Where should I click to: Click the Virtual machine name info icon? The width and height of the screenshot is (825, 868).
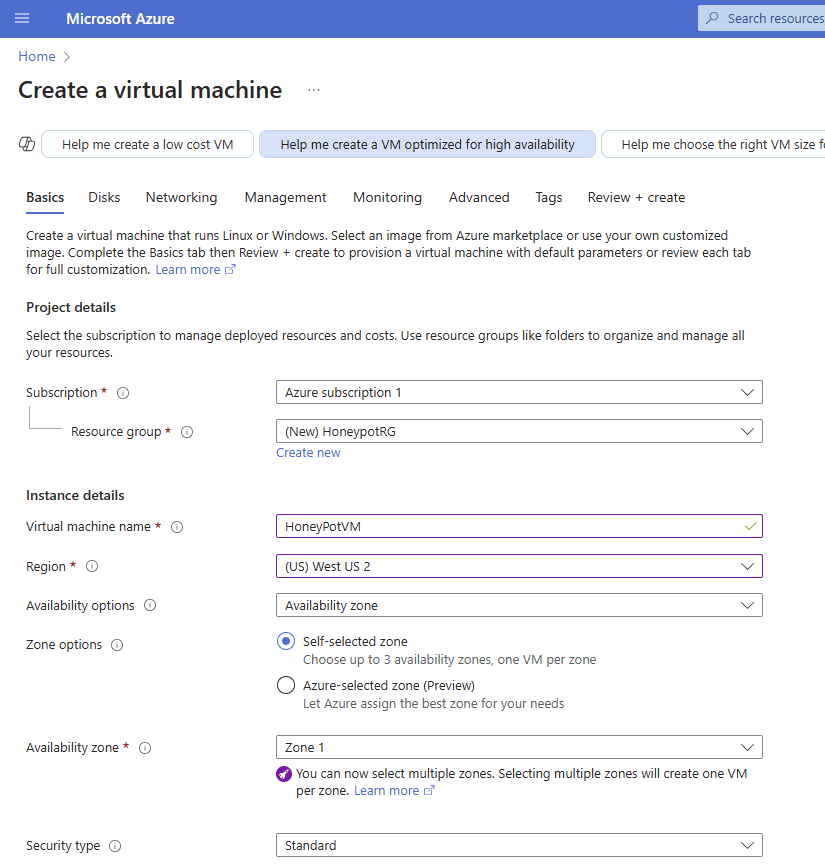coord(177,527)
